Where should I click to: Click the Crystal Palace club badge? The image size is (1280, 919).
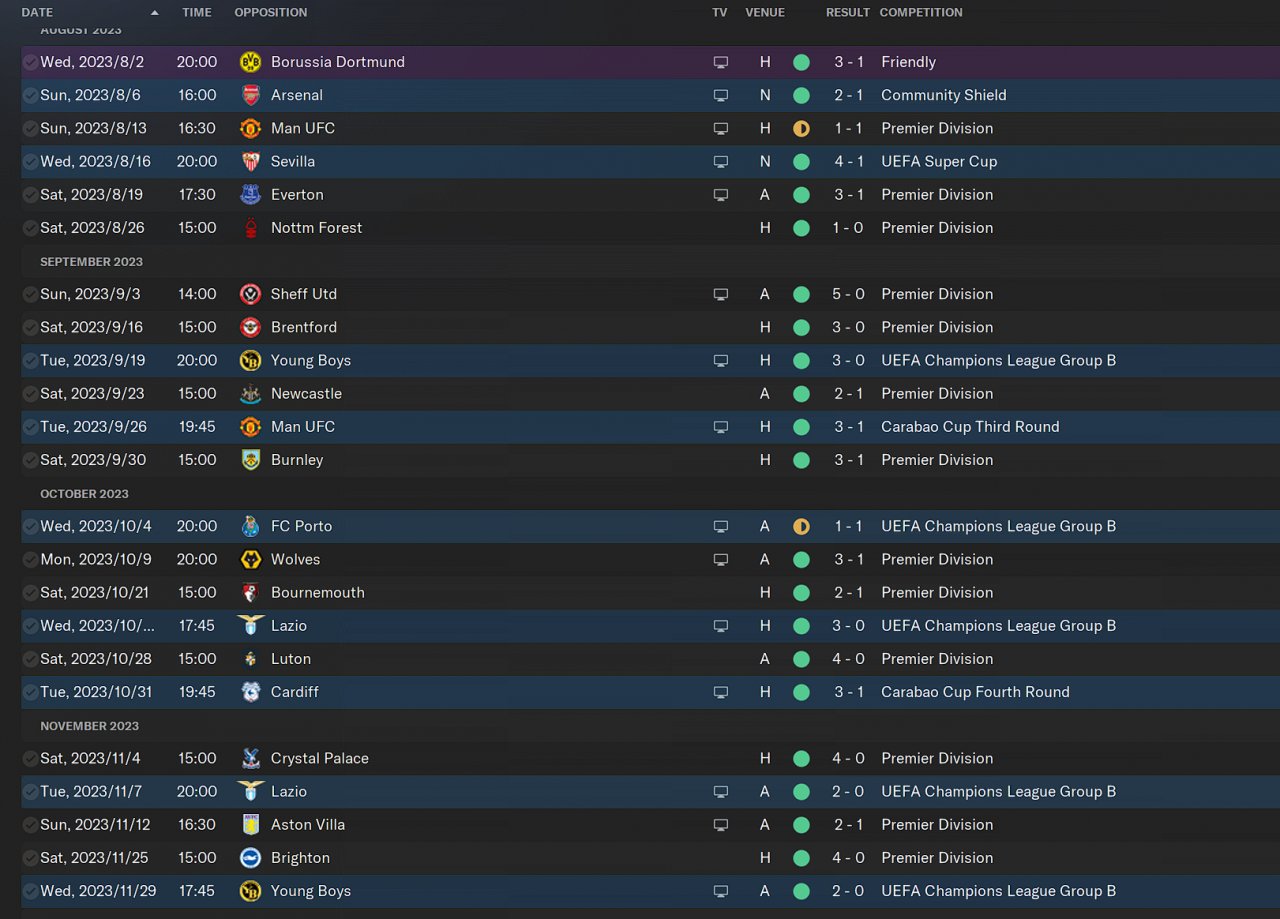pyautogui.click(x=250, y=758)
